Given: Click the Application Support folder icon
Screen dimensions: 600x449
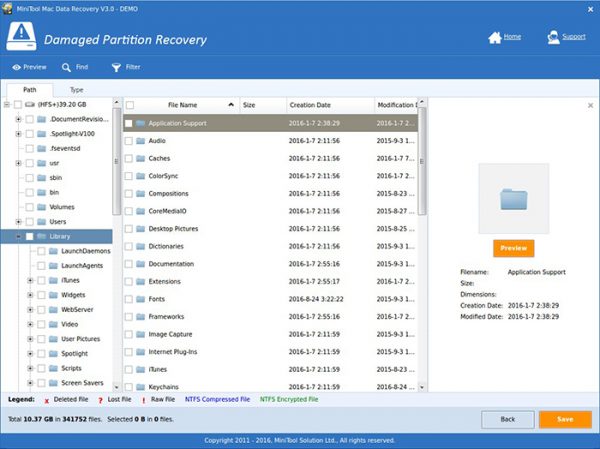Looking at the screenshot, I should point(140,123).
